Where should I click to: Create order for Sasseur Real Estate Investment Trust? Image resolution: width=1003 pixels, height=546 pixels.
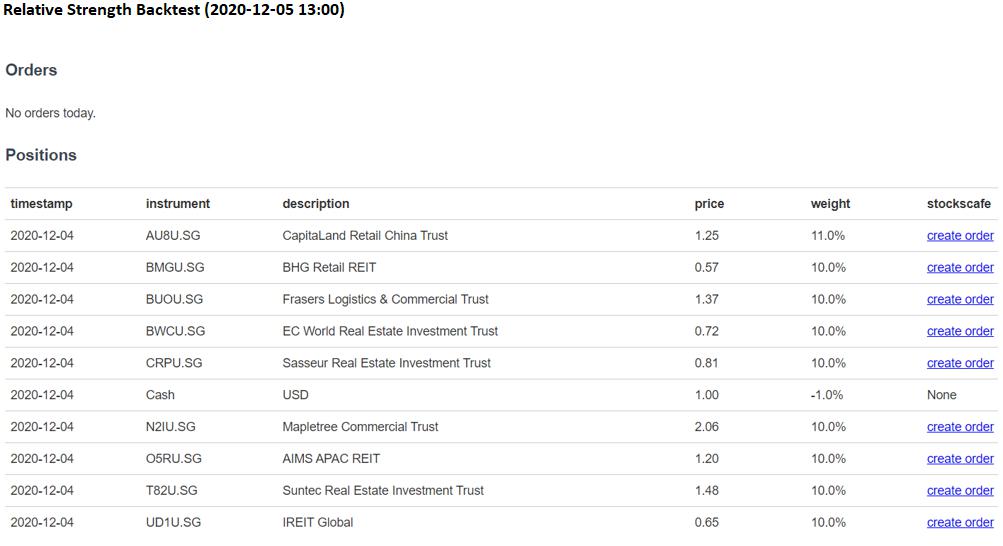(960, 363)
